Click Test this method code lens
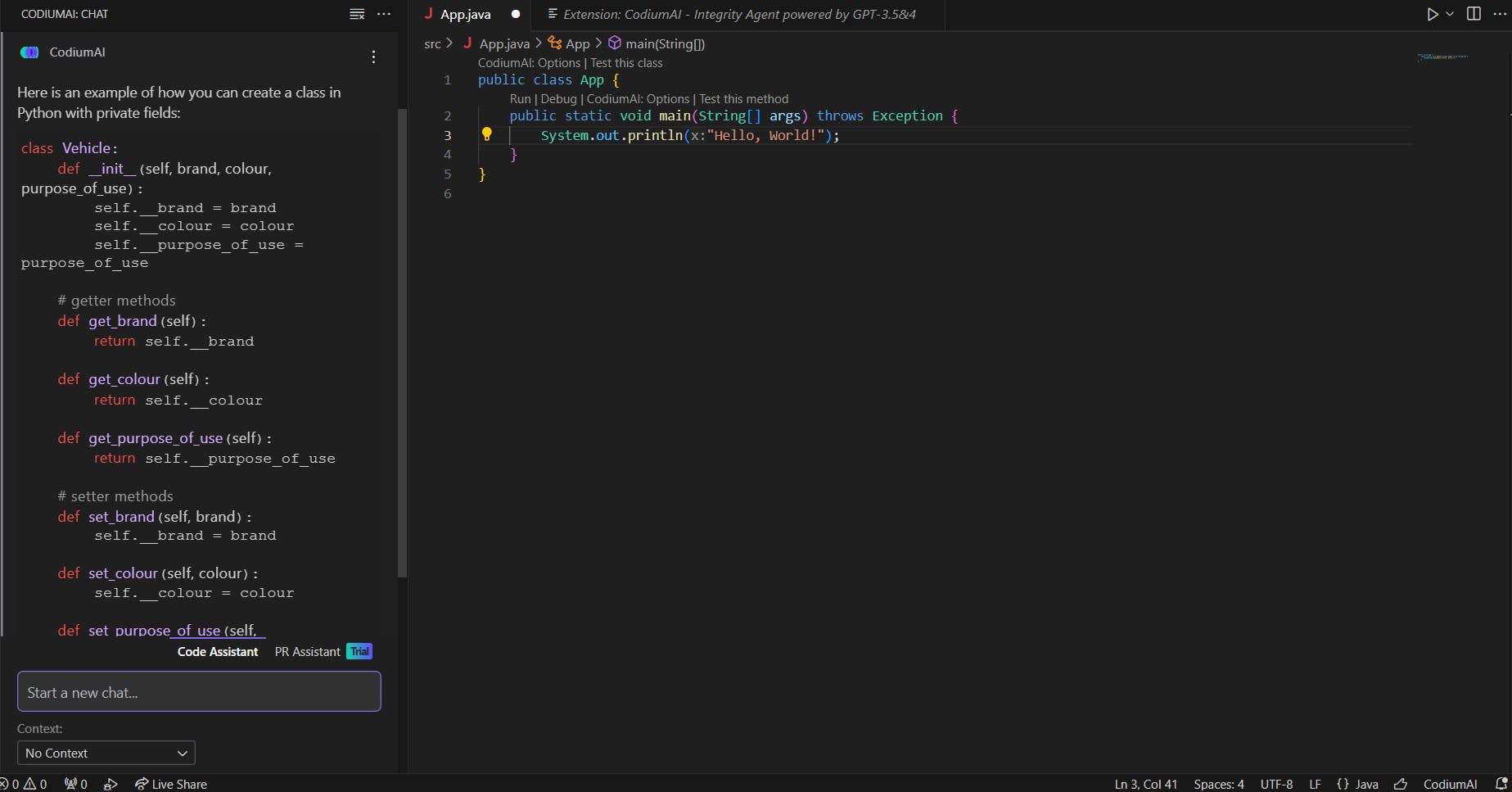1512x792 pixels. (x=743, y=99)
